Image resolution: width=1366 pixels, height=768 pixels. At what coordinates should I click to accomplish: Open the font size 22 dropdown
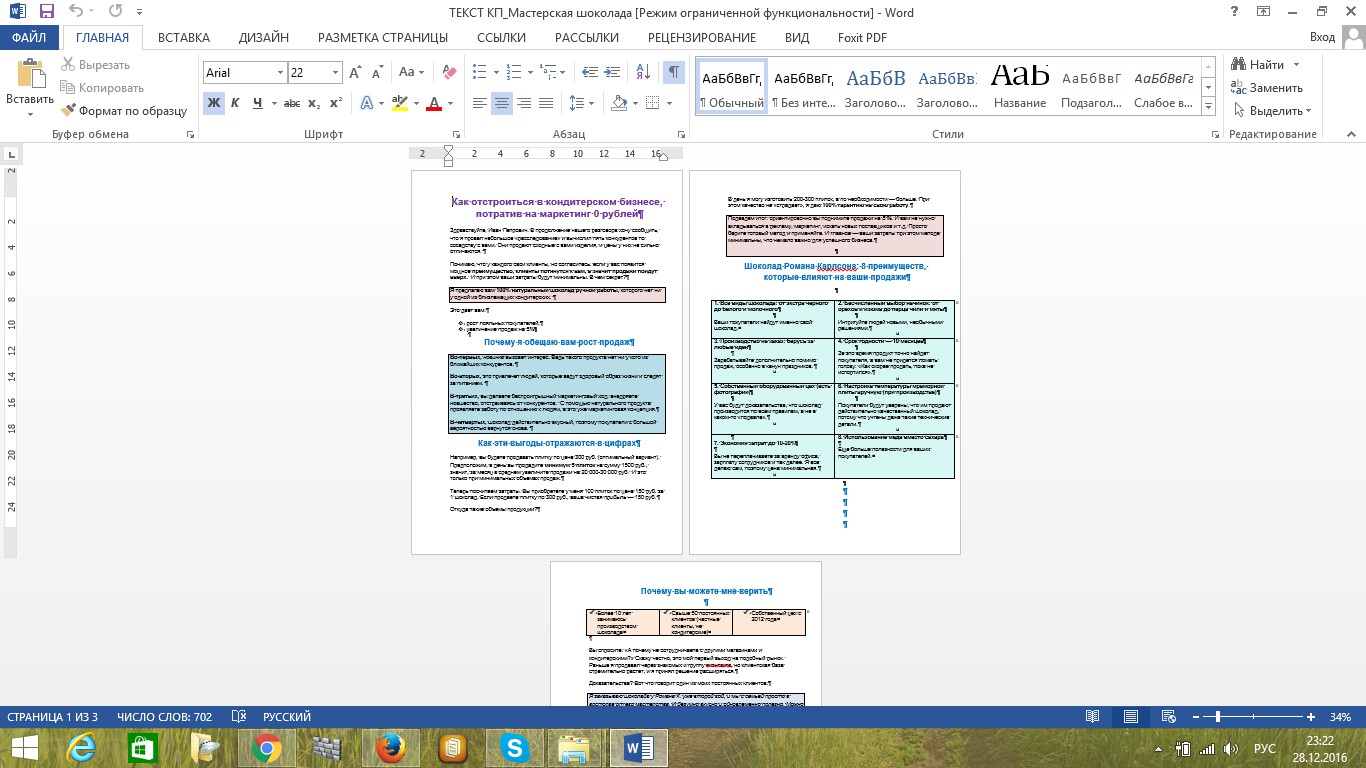334,73
